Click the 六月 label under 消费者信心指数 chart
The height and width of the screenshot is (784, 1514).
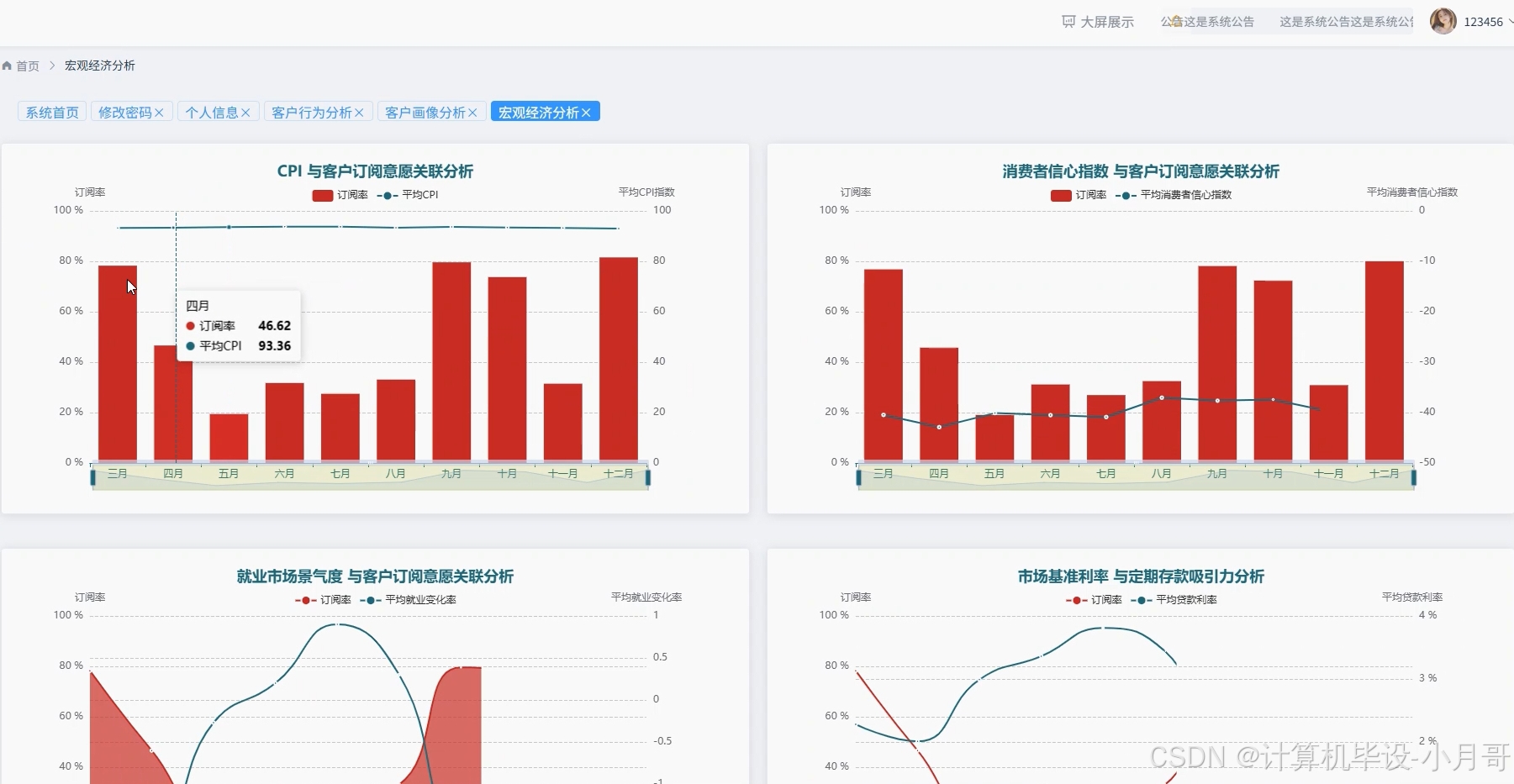1050,474
